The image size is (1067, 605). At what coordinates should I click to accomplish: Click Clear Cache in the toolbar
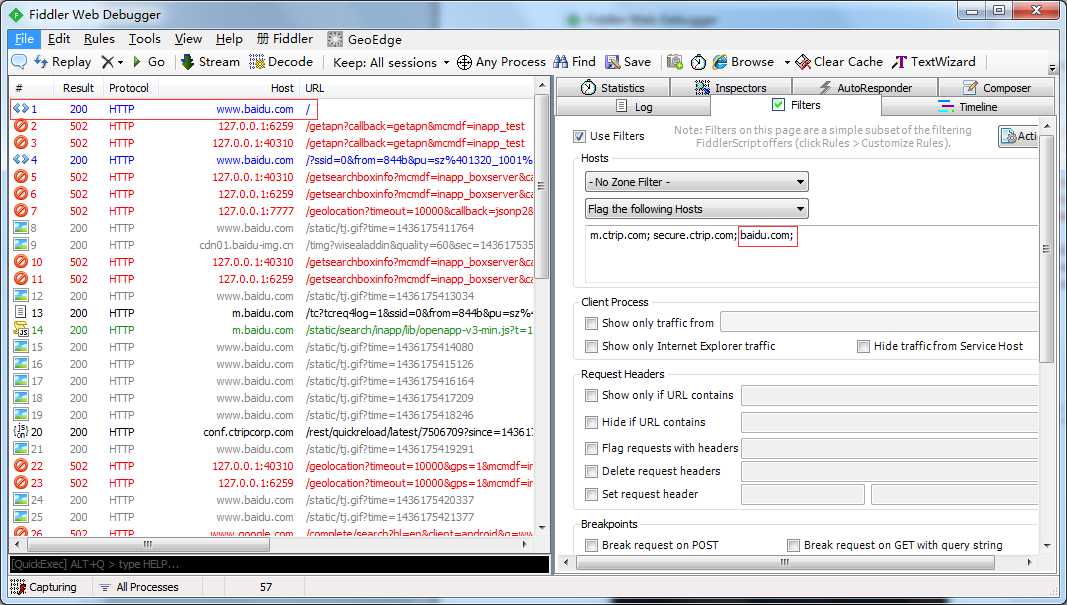839,62
